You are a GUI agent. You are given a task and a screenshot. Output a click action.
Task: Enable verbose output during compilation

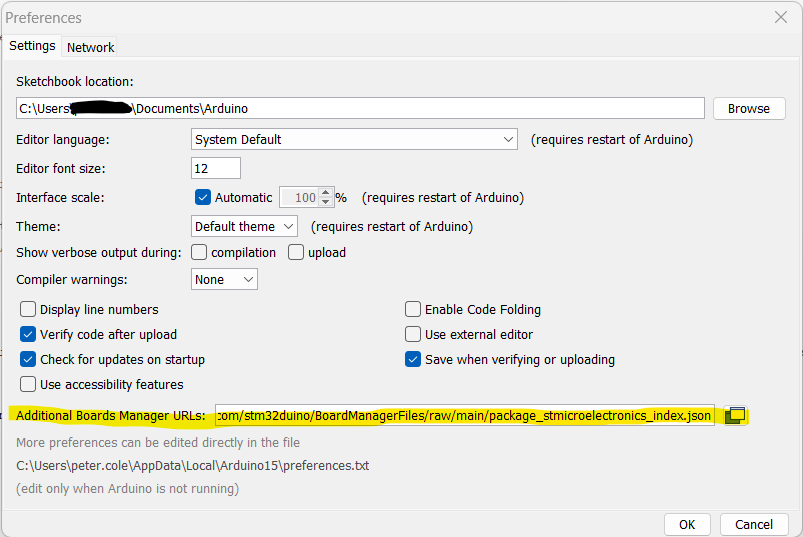[x=199, y=253]
